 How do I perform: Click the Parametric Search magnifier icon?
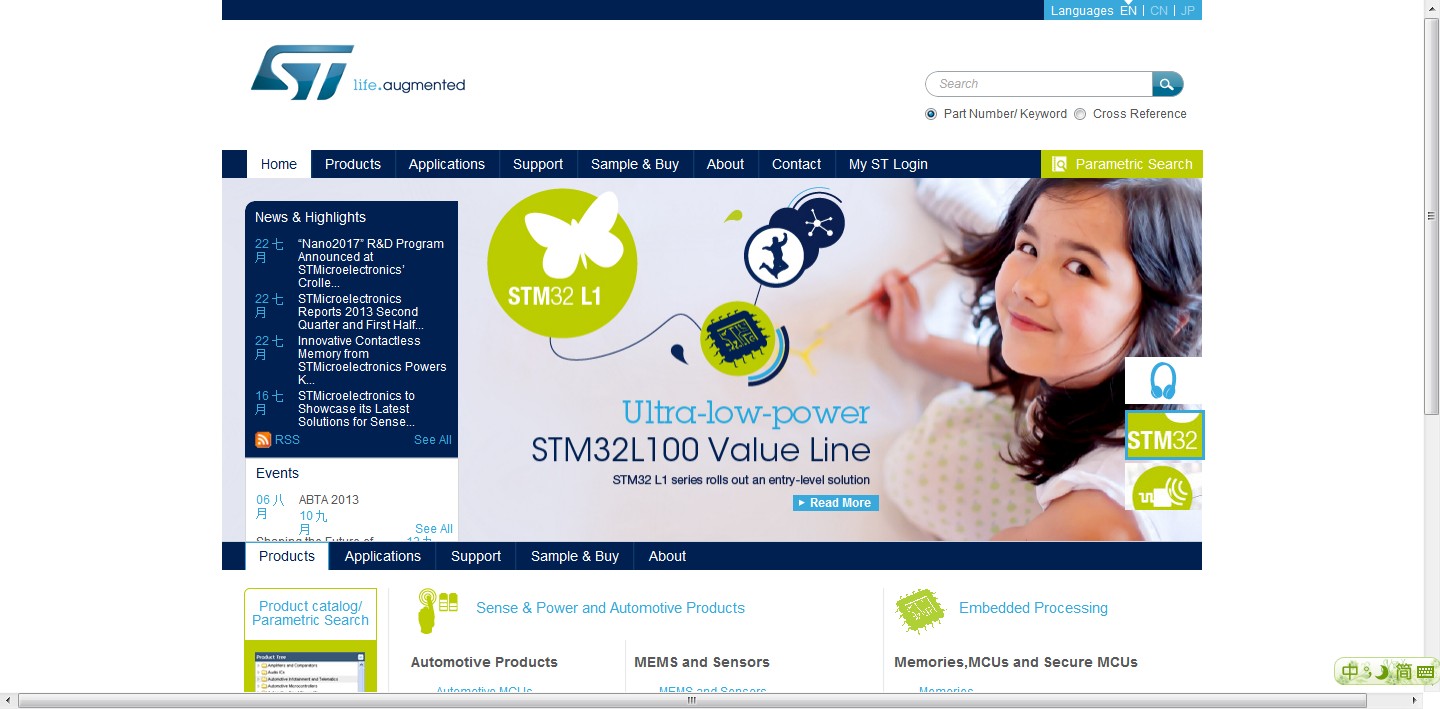tap(1059, 164)
